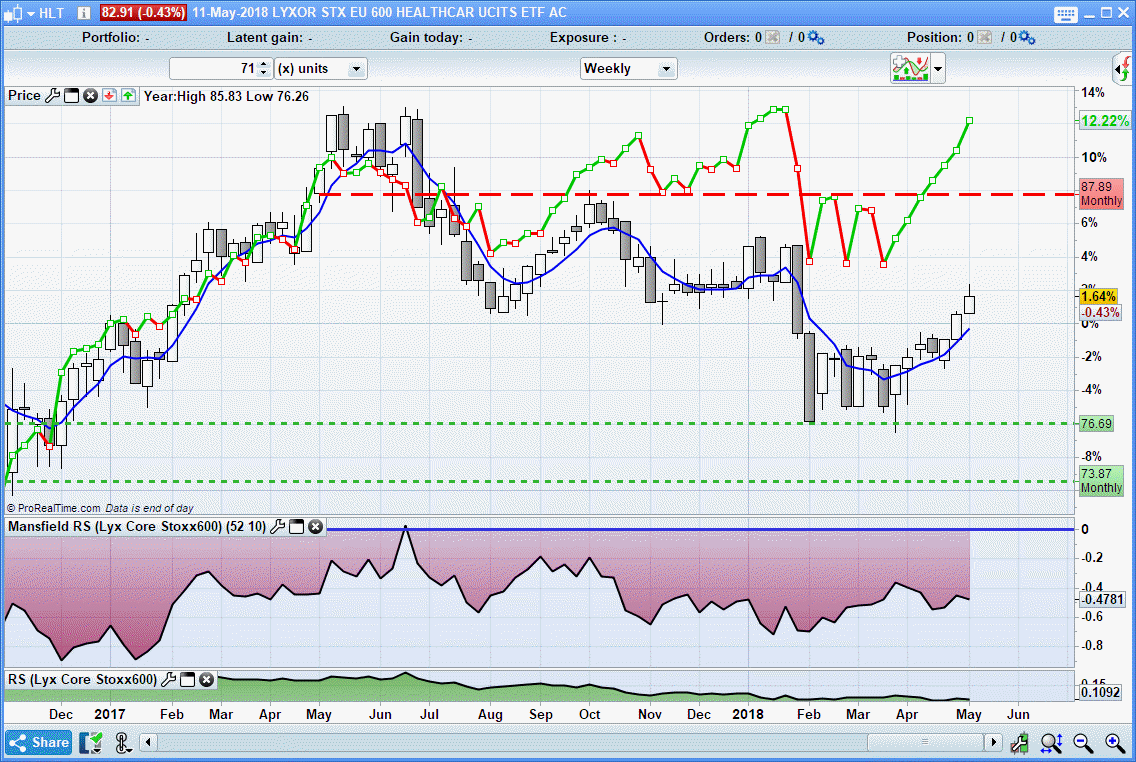Click the Gain today status field
The width and height of the screenshot is (1136, 762).
click(431, 38)
